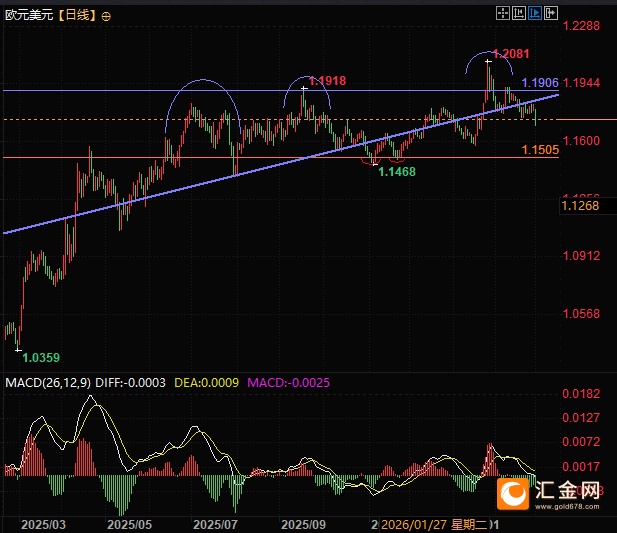Click the 2025/09 date axis label

coord(304,525)
